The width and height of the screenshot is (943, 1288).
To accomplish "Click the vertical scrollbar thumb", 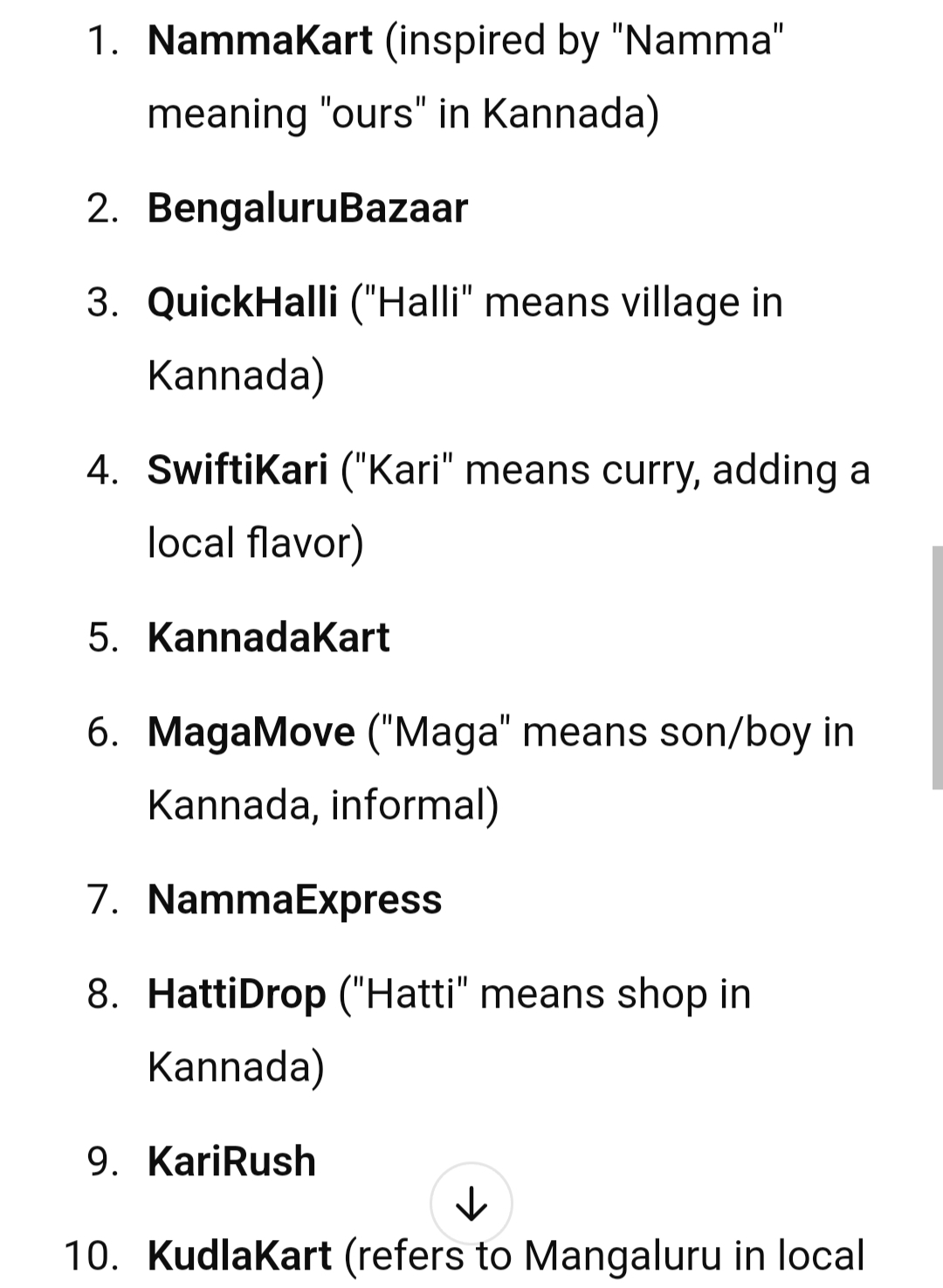I will coord(937,667).
